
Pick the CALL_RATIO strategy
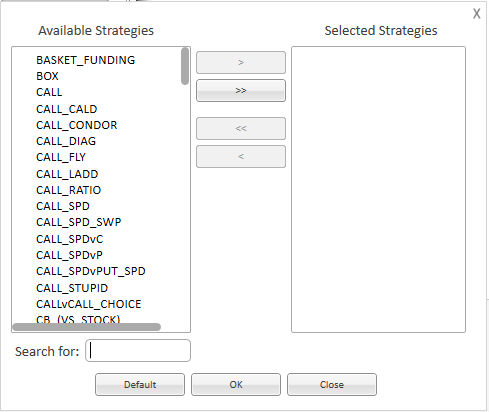tap(68, 190)
